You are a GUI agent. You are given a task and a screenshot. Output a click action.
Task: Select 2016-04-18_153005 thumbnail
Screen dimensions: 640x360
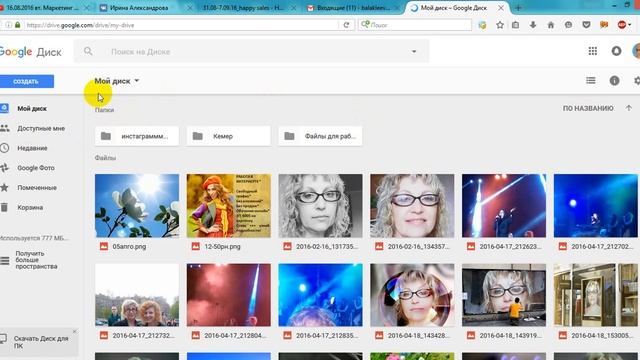pyautogui.click(x=596, y=295)
